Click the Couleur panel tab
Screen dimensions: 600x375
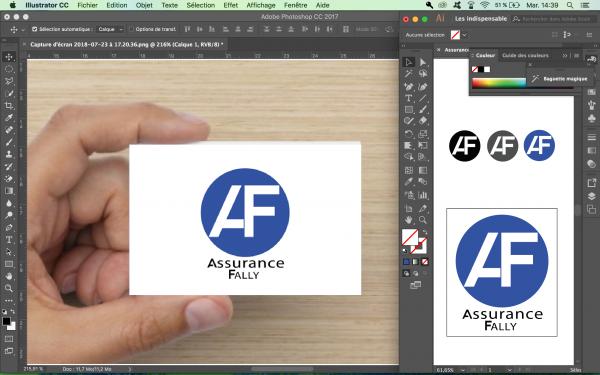tap(485, 55)
